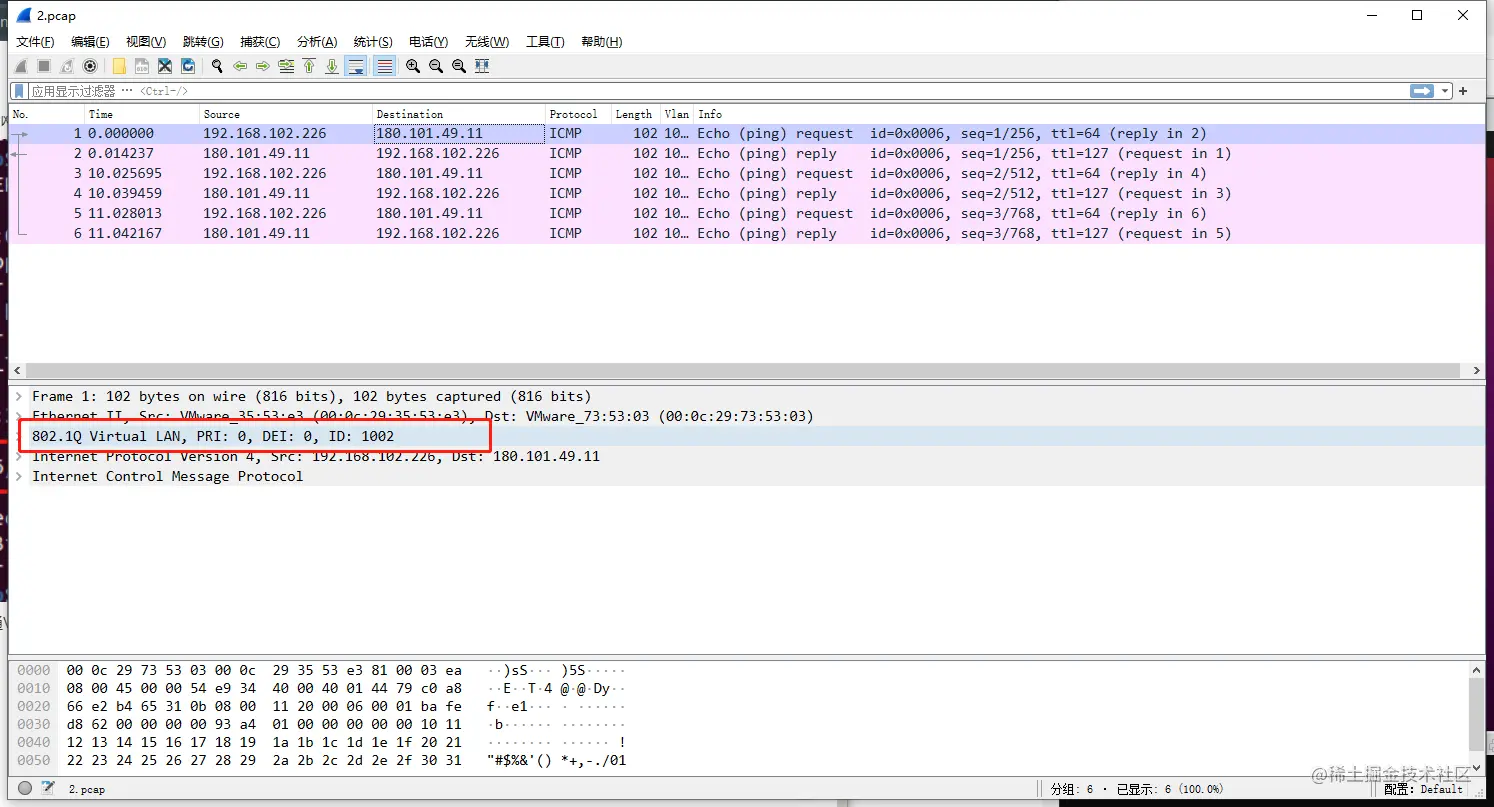
Task: Open capture options gear icon
Action: tap(90, 66)
